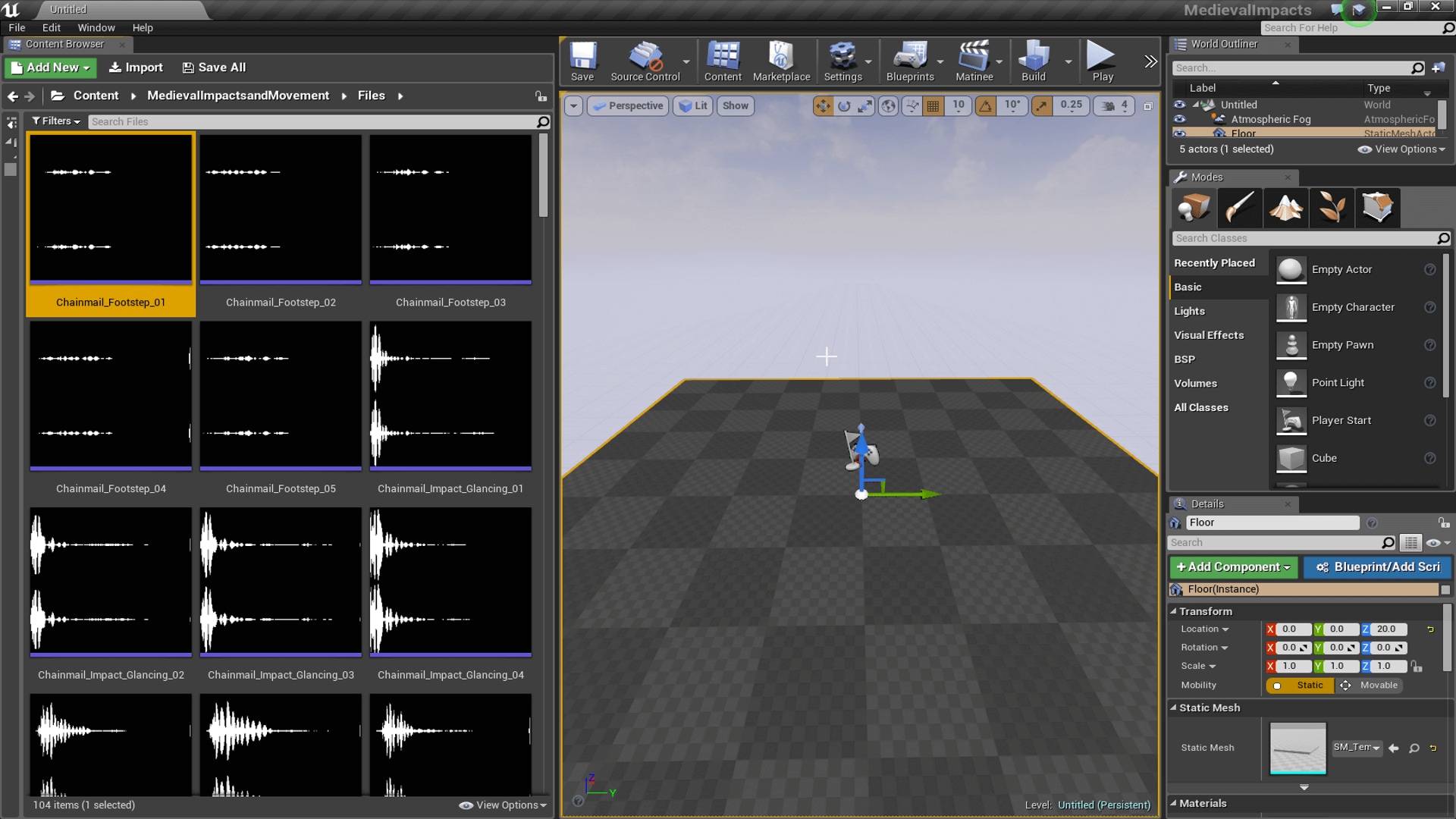Reset Location to default yellow arrow
The image size is (1456, 819).
pyautogui.click(x=1431, y=629)
